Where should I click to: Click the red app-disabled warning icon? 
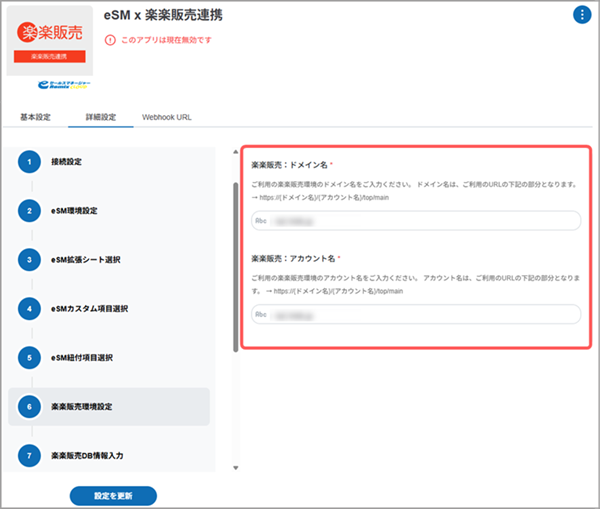click(x=111, y=40)
